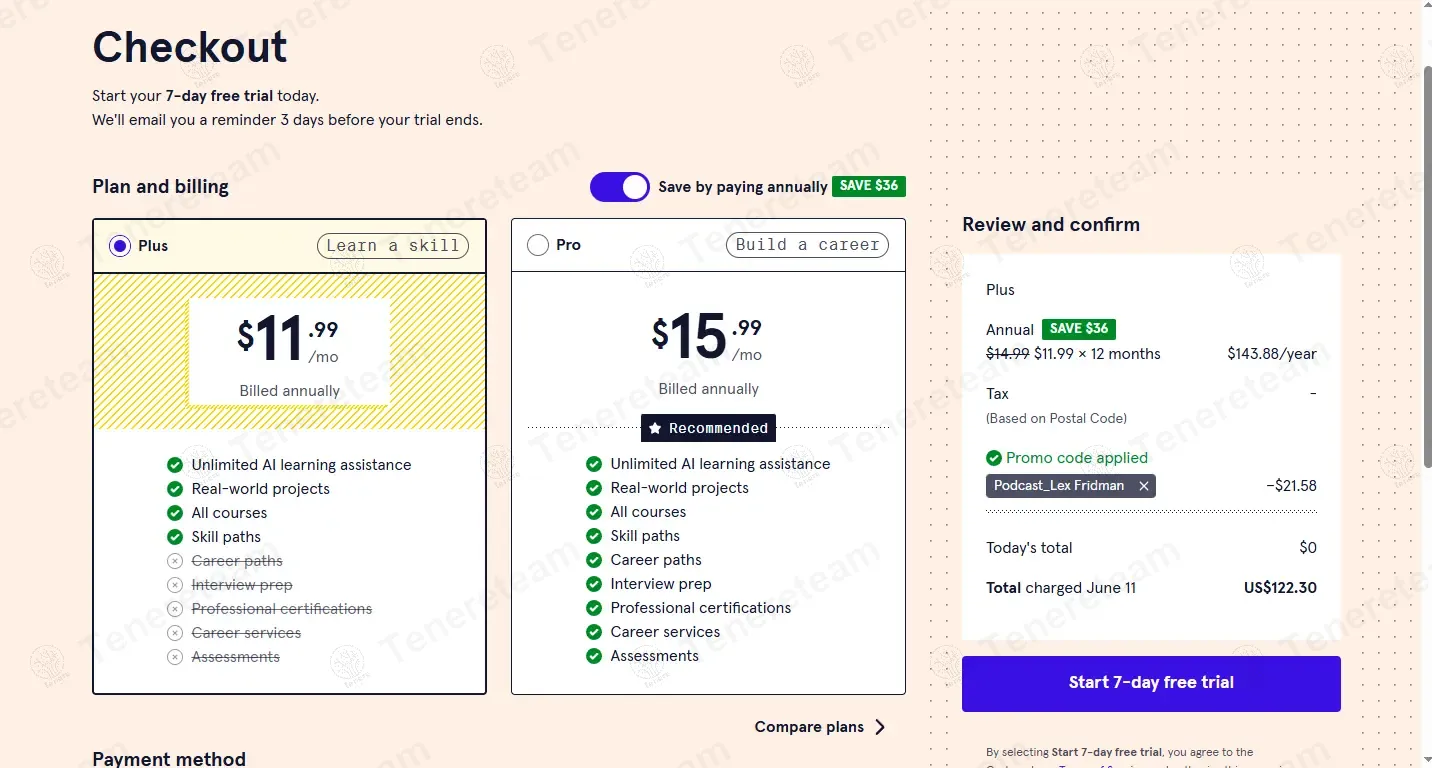
Task: Click the crossed-out Career paths icon in Plus
Action: click(x=175, y=561)
